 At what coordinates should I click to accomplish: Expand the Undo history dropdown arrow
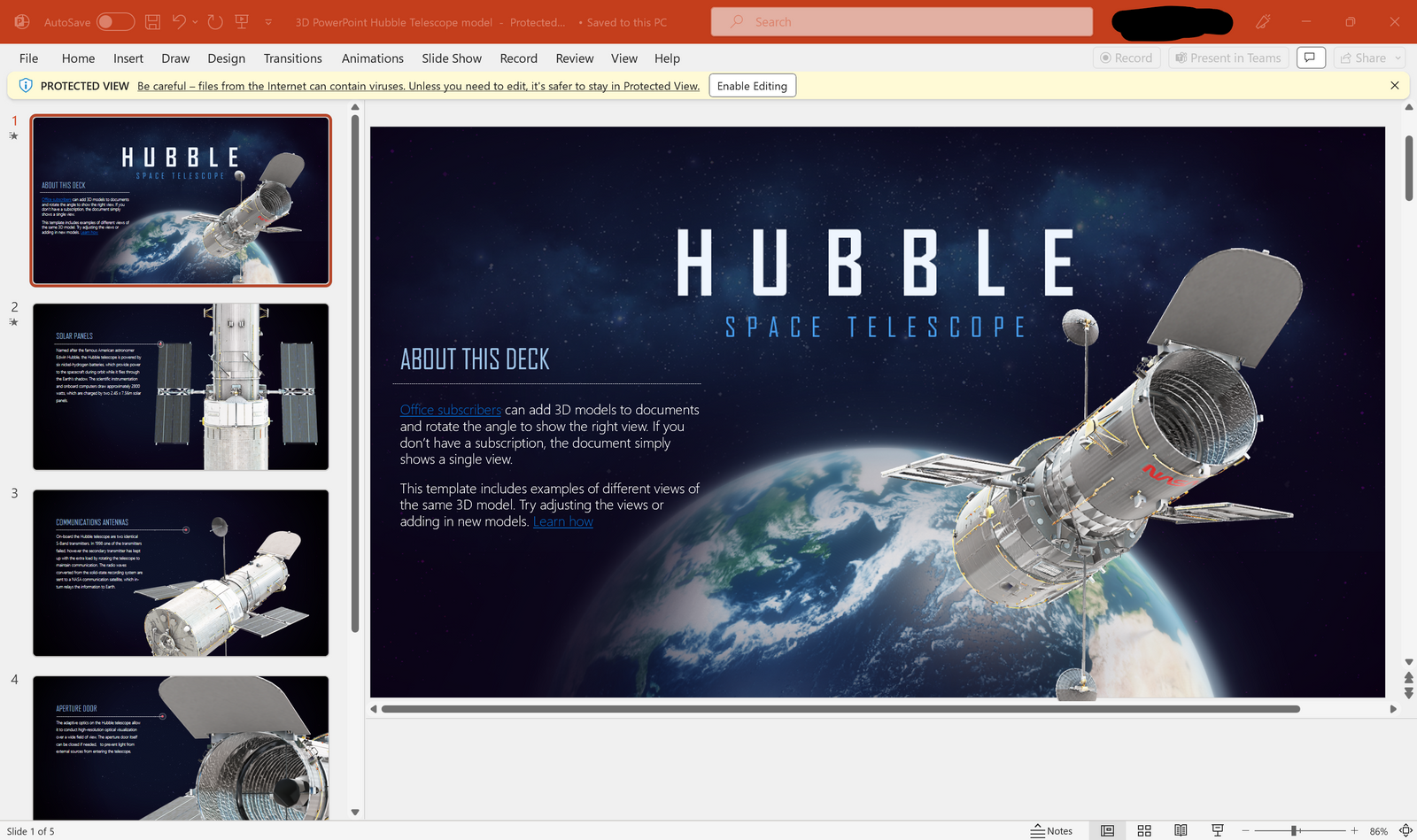195,22
